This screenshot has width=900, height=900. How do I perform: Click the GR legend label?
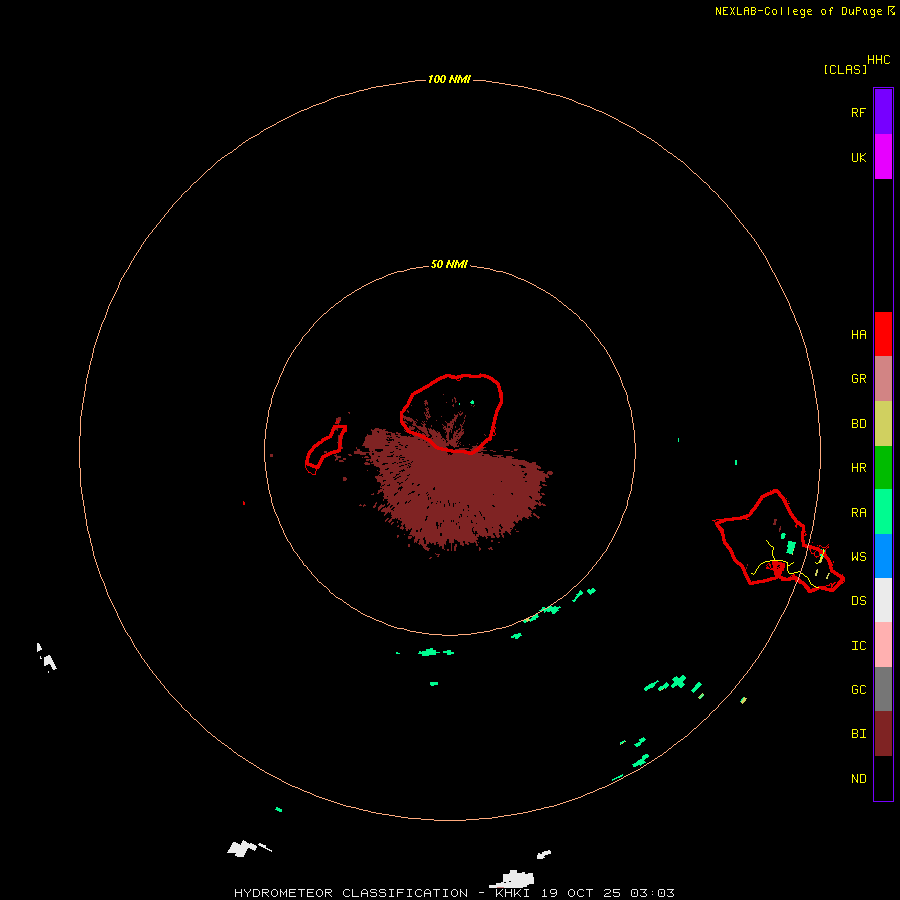[858, 379]
